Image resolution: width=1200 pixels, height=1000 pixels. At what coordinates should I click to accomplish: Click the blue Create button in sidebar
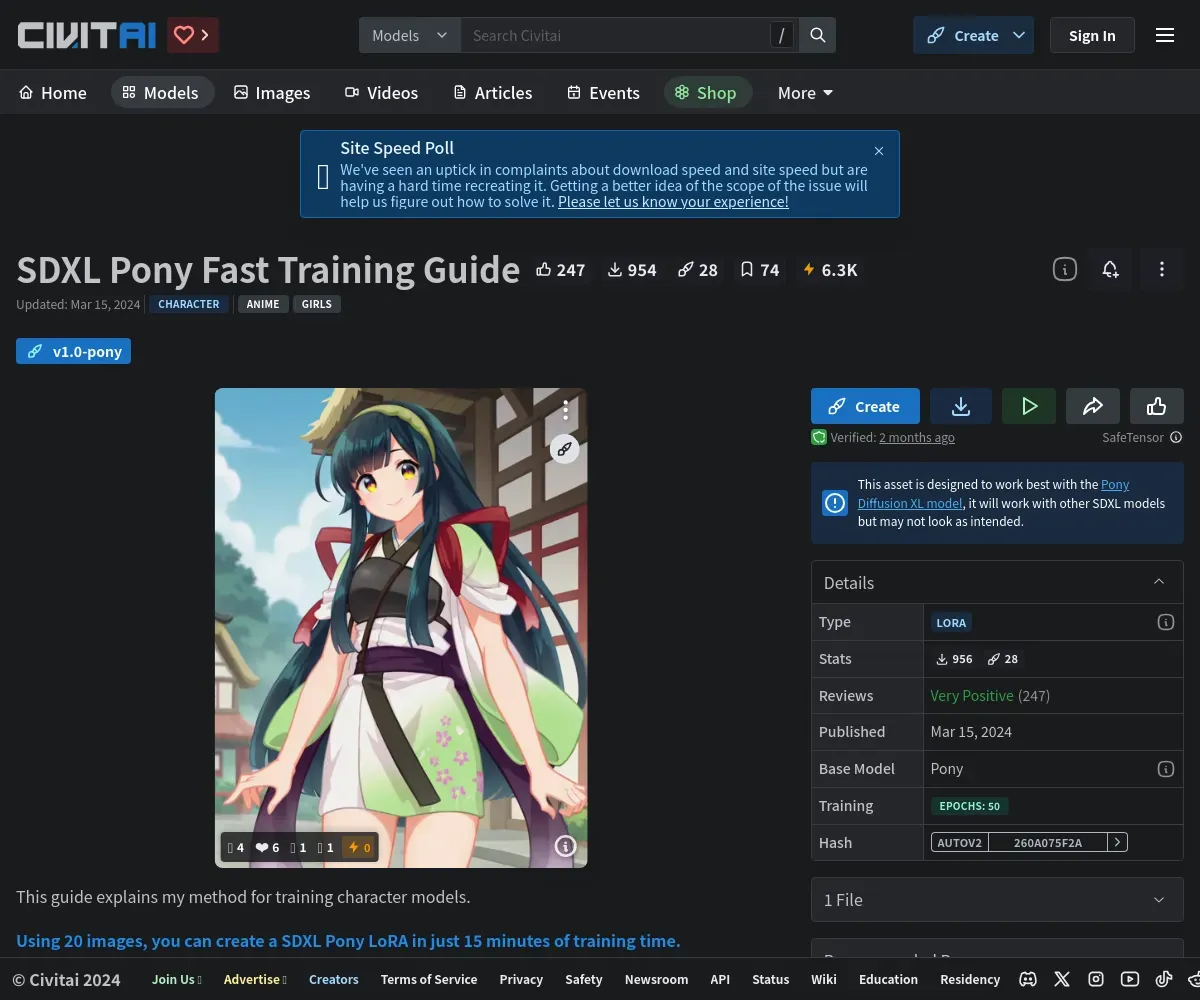(865, 406)
